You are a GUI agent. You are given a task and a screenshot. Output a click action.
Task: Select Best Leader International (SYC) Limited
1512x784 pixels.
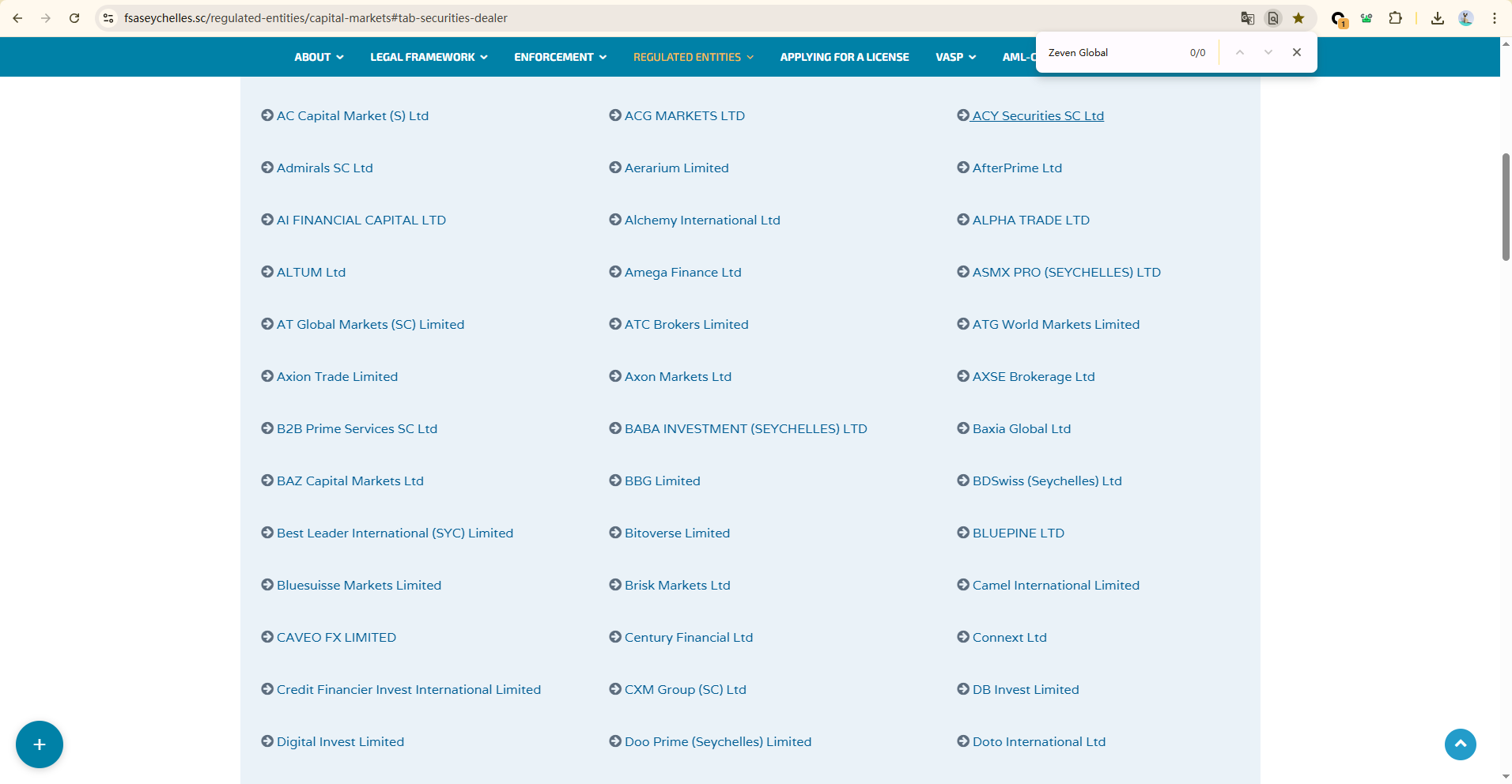coord(395,533)
